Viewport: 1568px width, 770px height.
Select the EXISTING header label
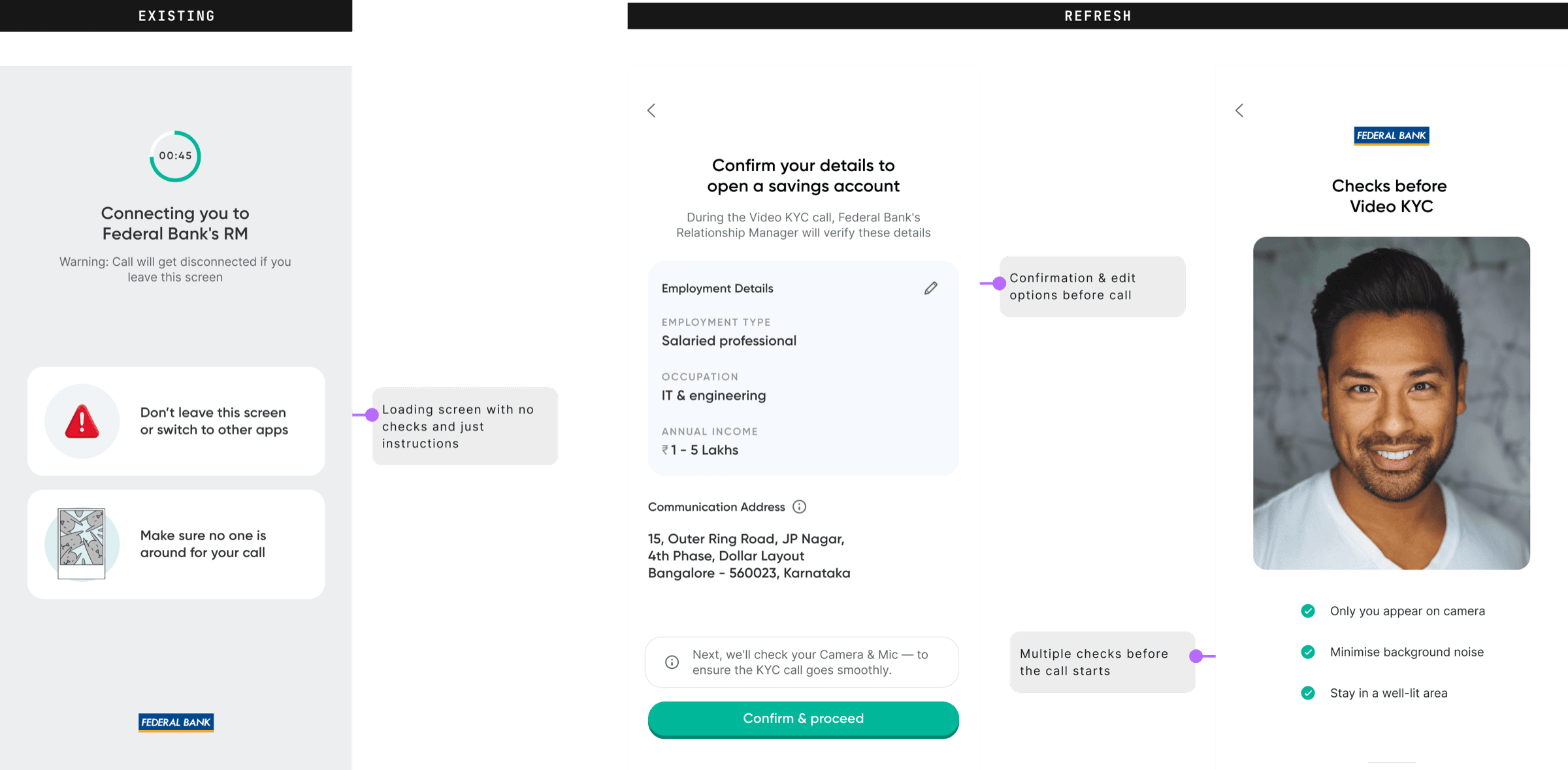176,16
